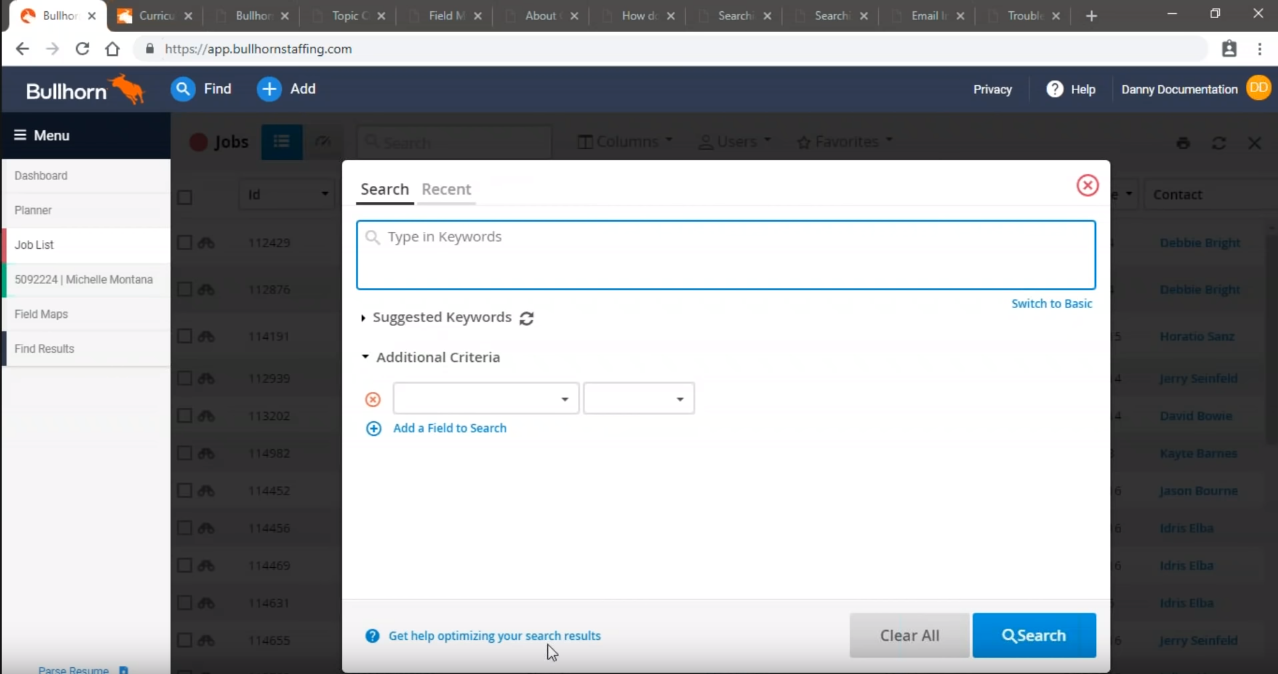Click Debbie Bright contact for job 112429
1278x674 pixels.
[x=1199, y=243]
